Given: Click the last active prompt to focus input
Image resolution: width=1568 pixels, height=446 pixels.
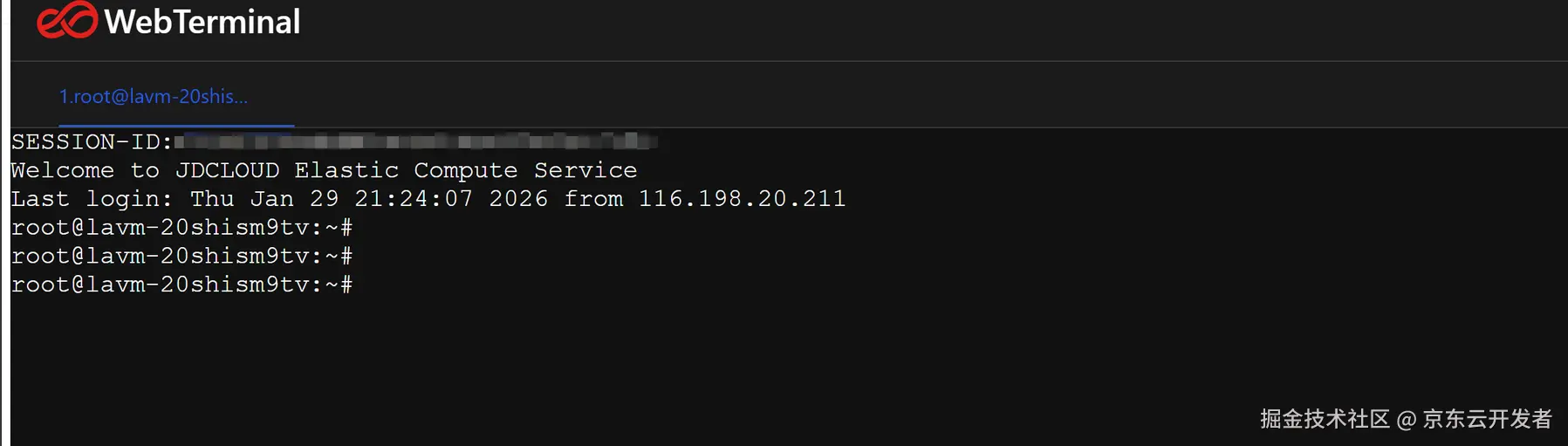Looking at the screenshot, I should (182, 285).
